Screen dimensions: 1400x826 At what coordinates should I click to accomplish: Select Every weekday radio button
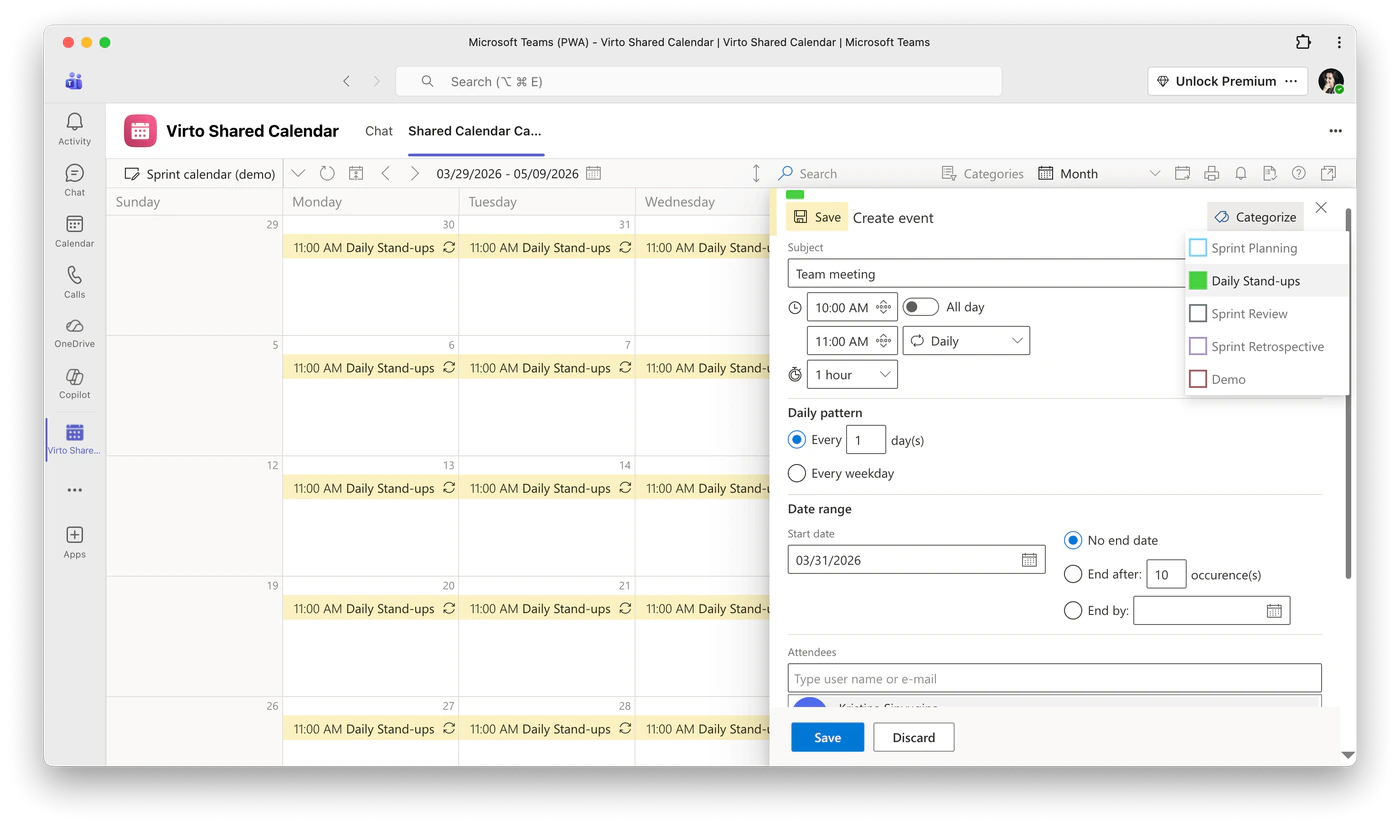tap(797, 473)
